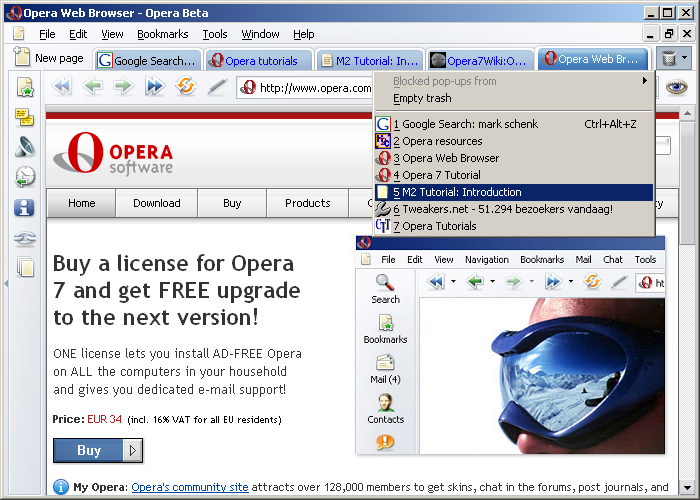The width and height of the screenshot is (700, 500).
Task: Collapse the side panel using left edge arrow
Action: pyautogui.click(x=5, y=282)
